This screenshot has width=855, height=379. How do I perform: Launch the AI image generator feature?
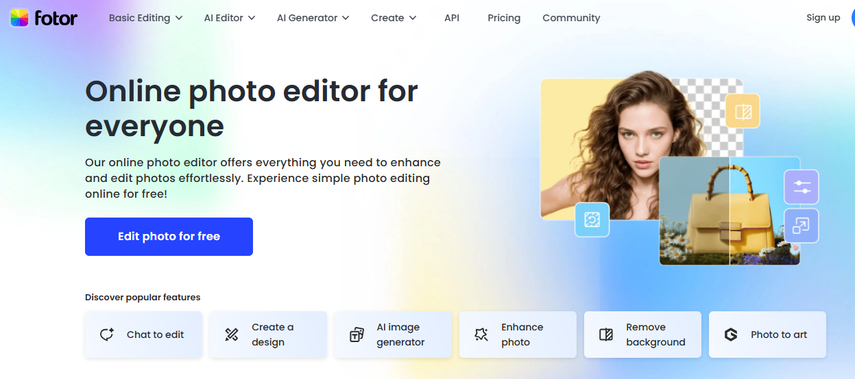tap(393, 334)
